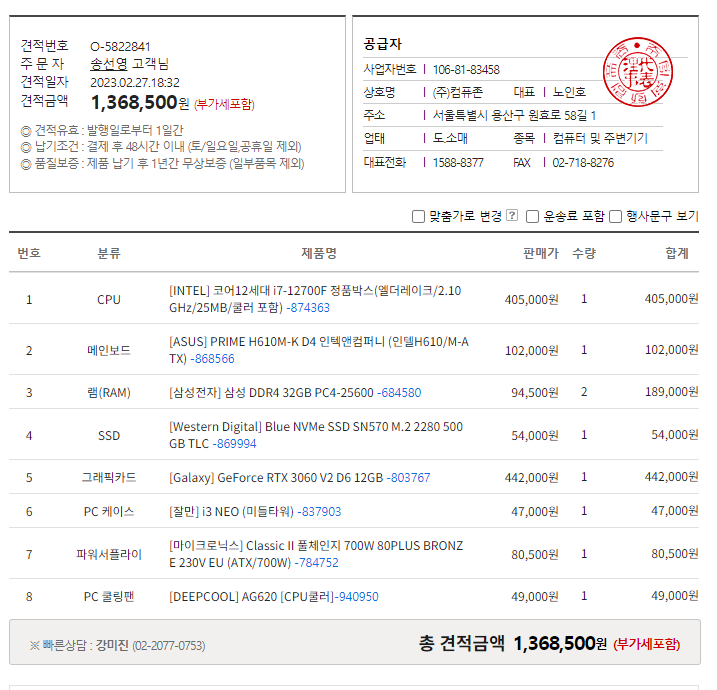The image size is (717, 690).
Task: Click the 판매가 column header
Action: [x=540, y=253]
